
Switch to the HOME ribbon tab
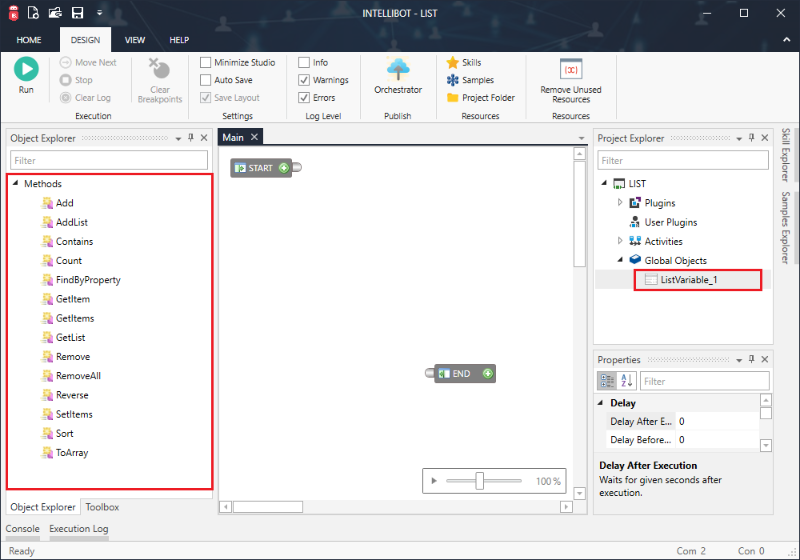click(29, 40)
